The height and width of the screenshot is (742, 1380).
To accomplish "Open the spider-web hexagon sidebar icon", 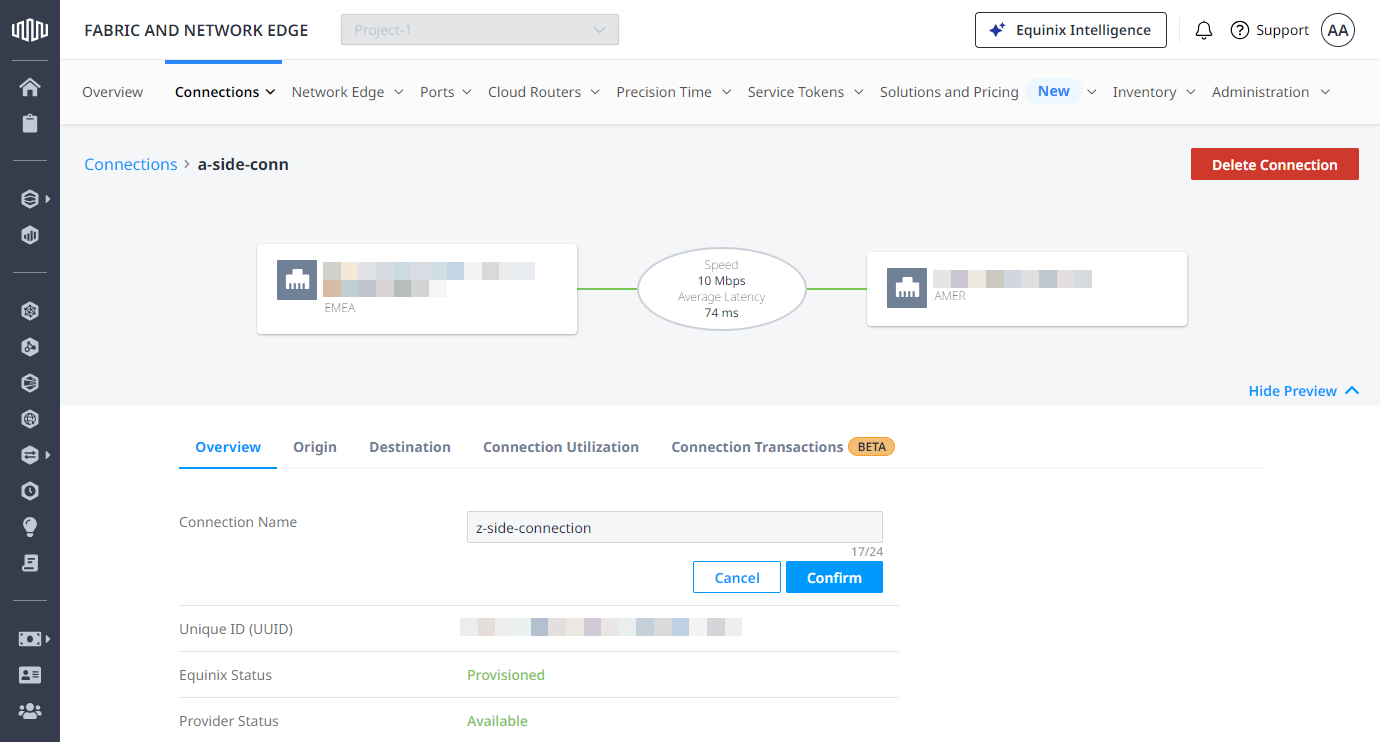I will pos(30,311).
